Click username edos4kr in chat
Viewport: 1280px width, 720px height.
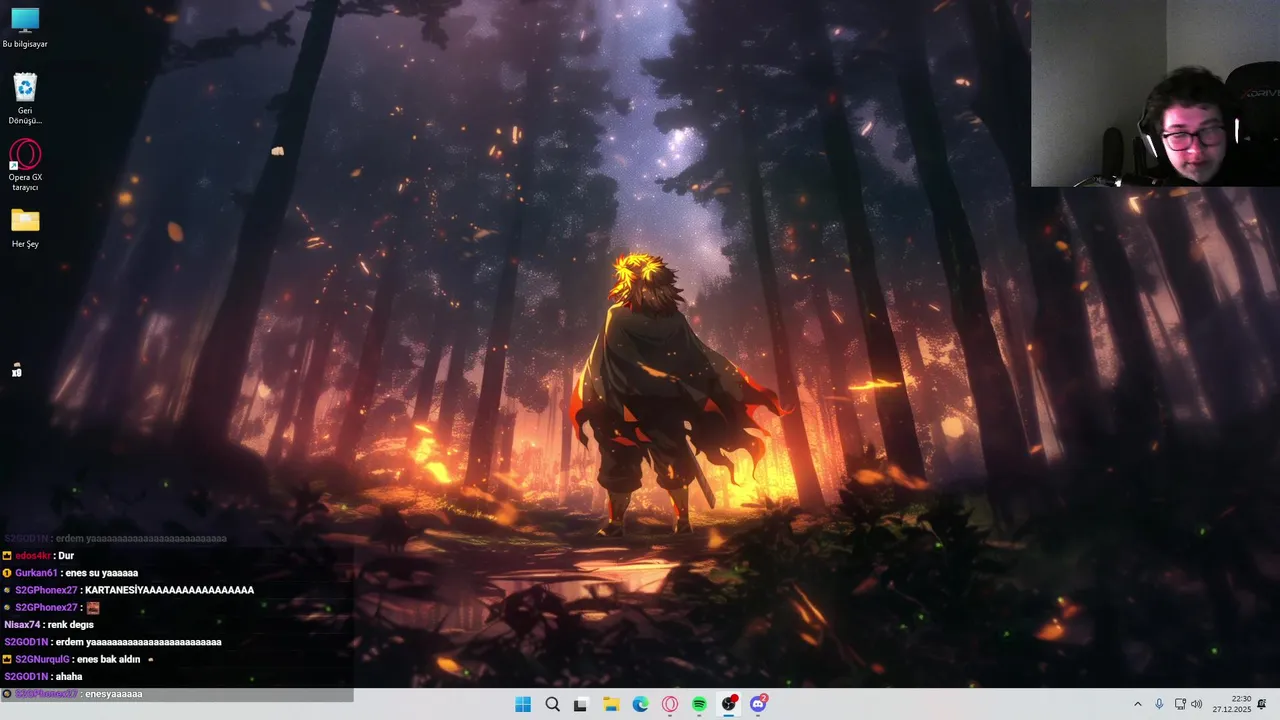point(33,556)
